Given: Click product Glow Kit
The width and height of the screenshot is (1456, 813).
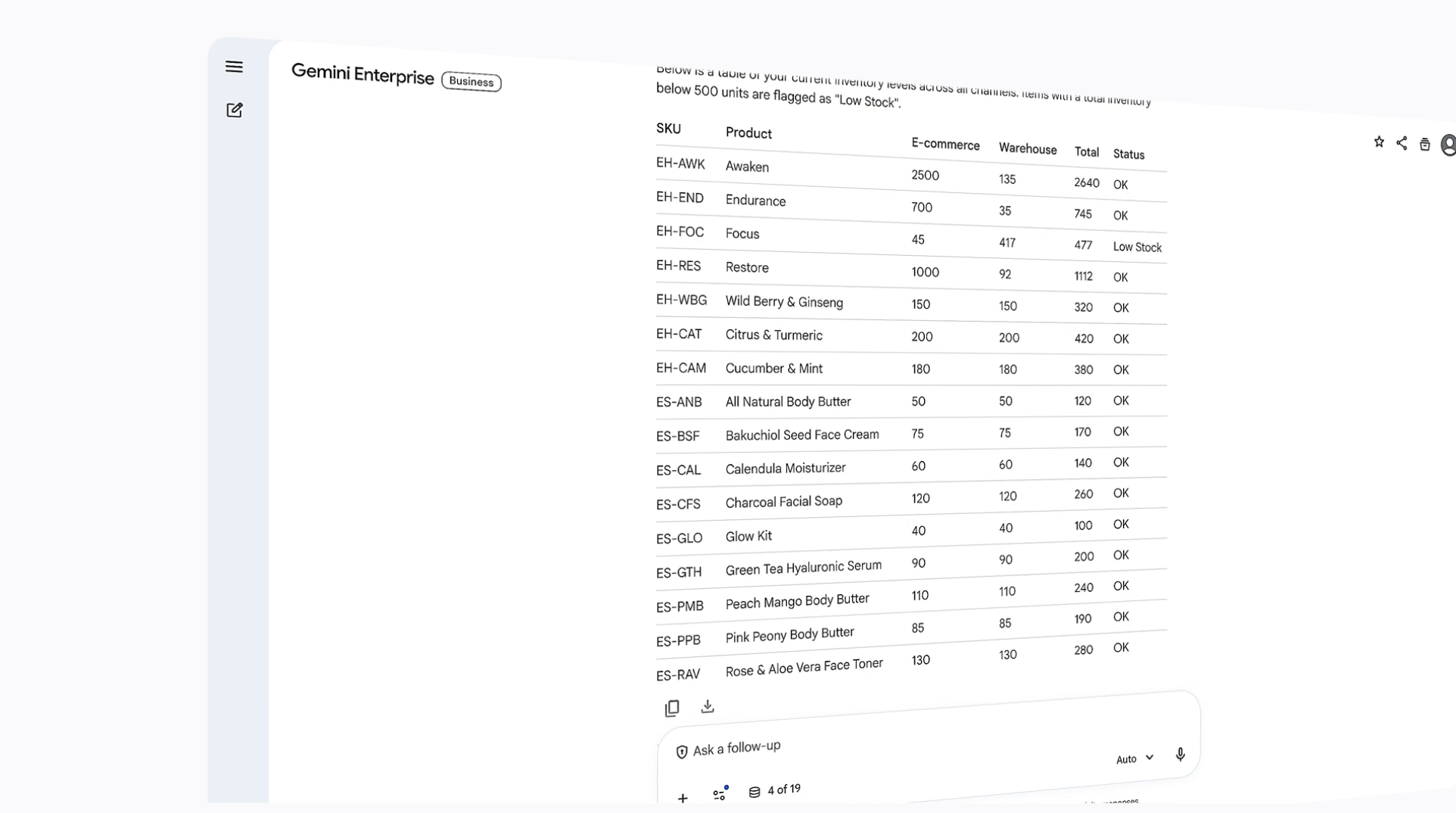Looking at the screenshot, I should click(x=748, y=537).
